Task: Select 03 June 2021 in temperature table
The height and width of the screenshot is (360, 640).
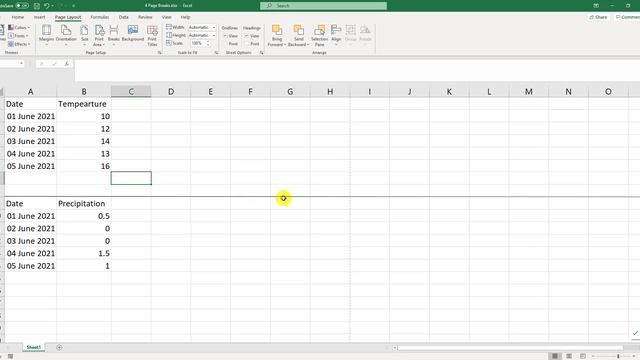Action: click(31, 141)
